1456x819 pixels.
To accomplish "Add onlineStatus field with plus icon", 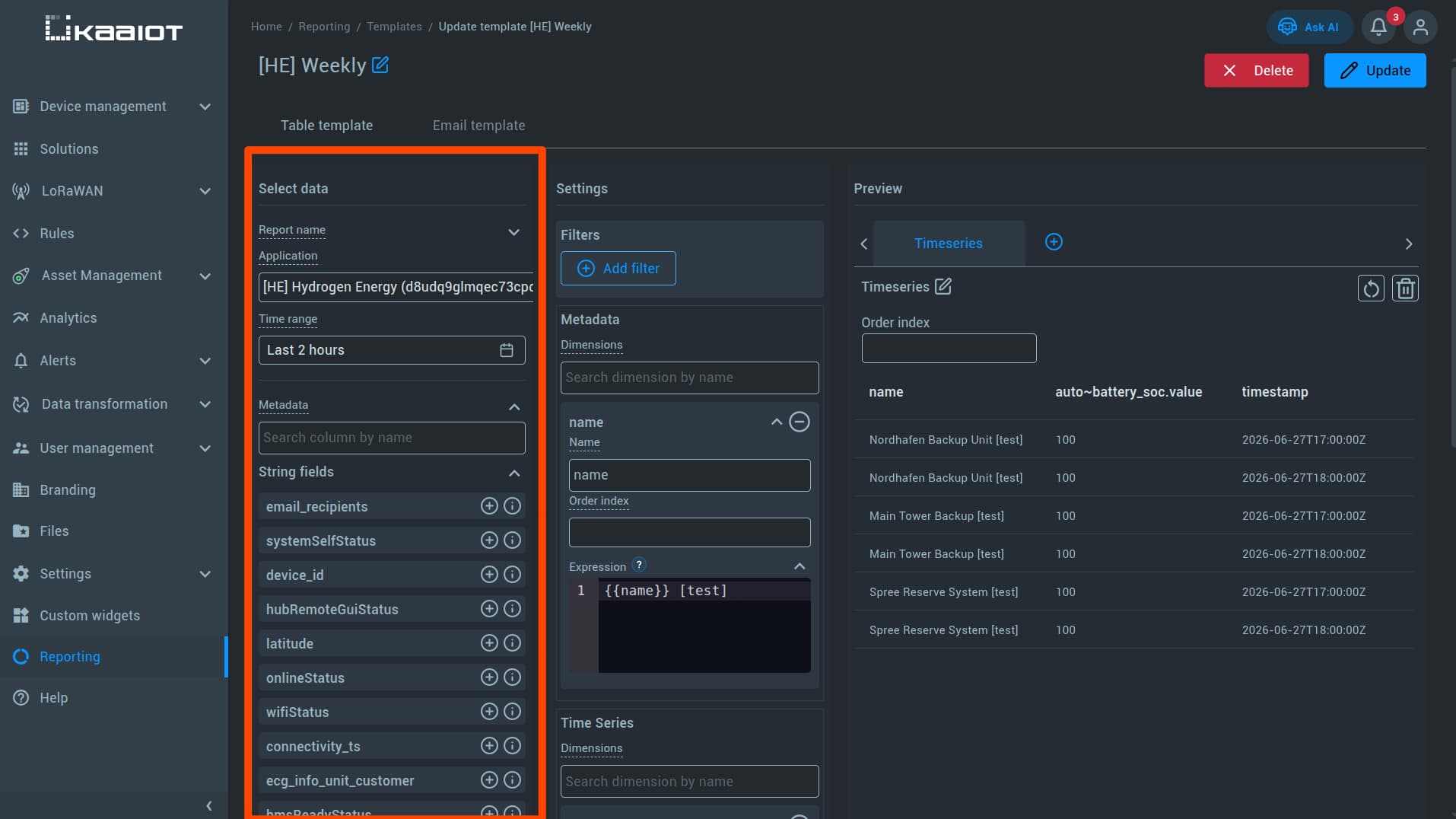I will point(489,677).
